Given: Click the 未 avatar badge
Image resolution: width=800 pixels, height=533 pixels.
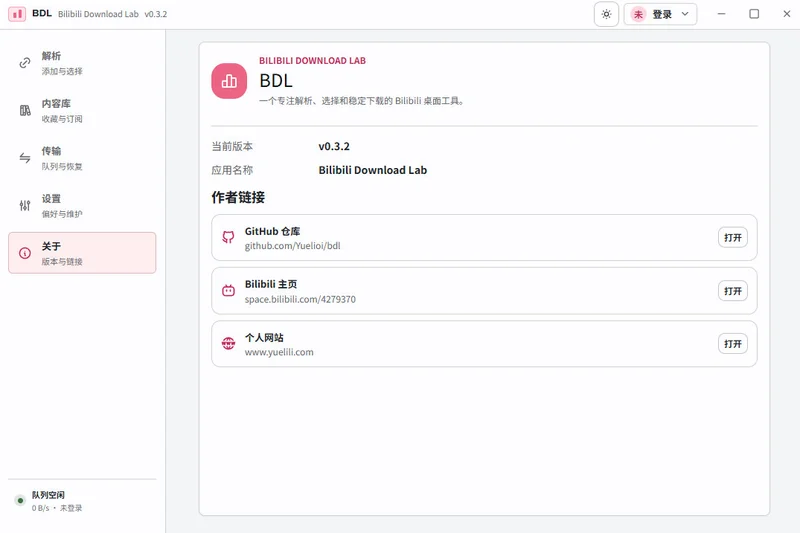Looking at the screenshot, I should click(x=638, y=14).
